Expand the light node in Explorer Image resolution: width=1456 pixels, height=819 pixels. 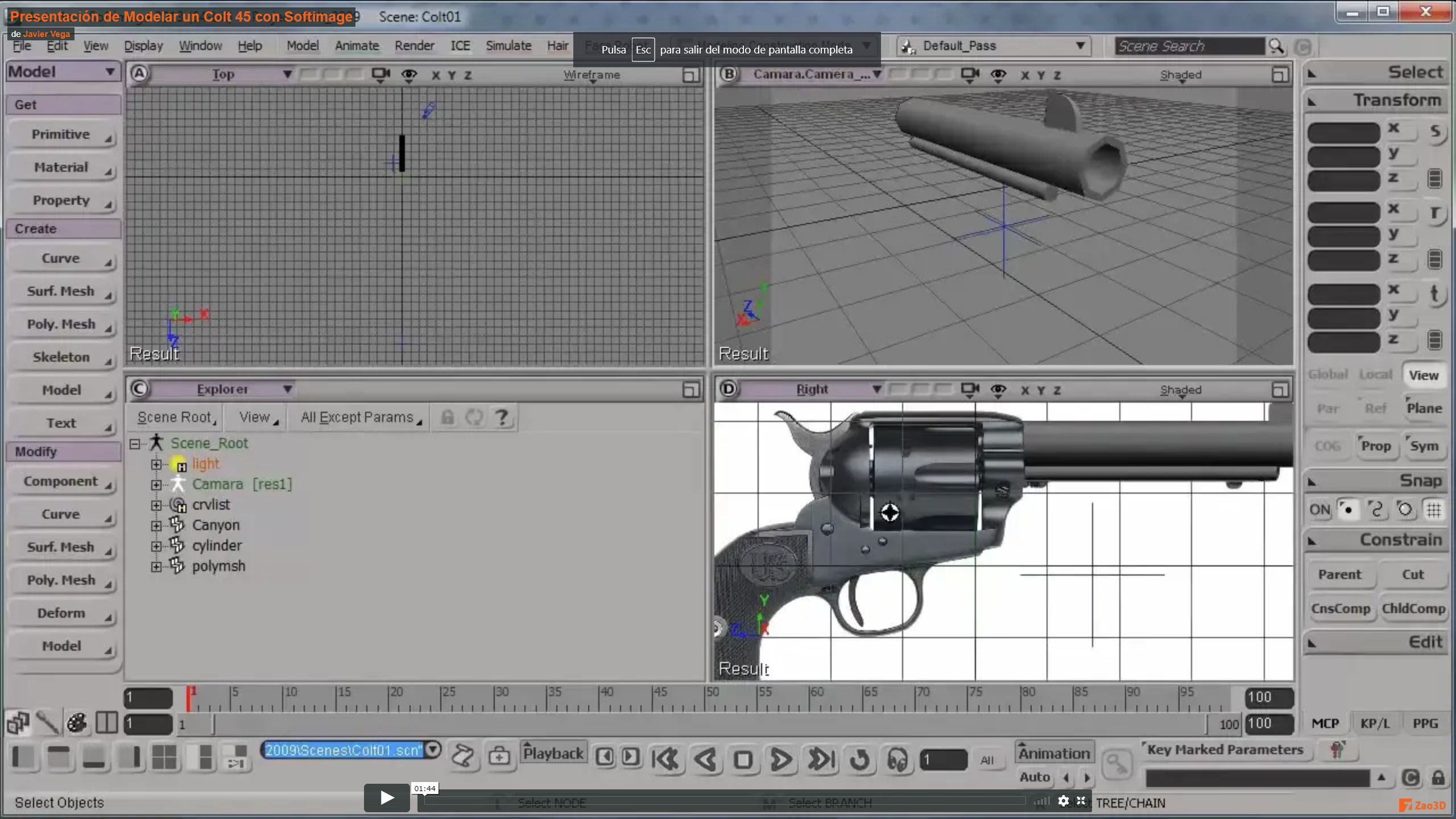(156, 465)
